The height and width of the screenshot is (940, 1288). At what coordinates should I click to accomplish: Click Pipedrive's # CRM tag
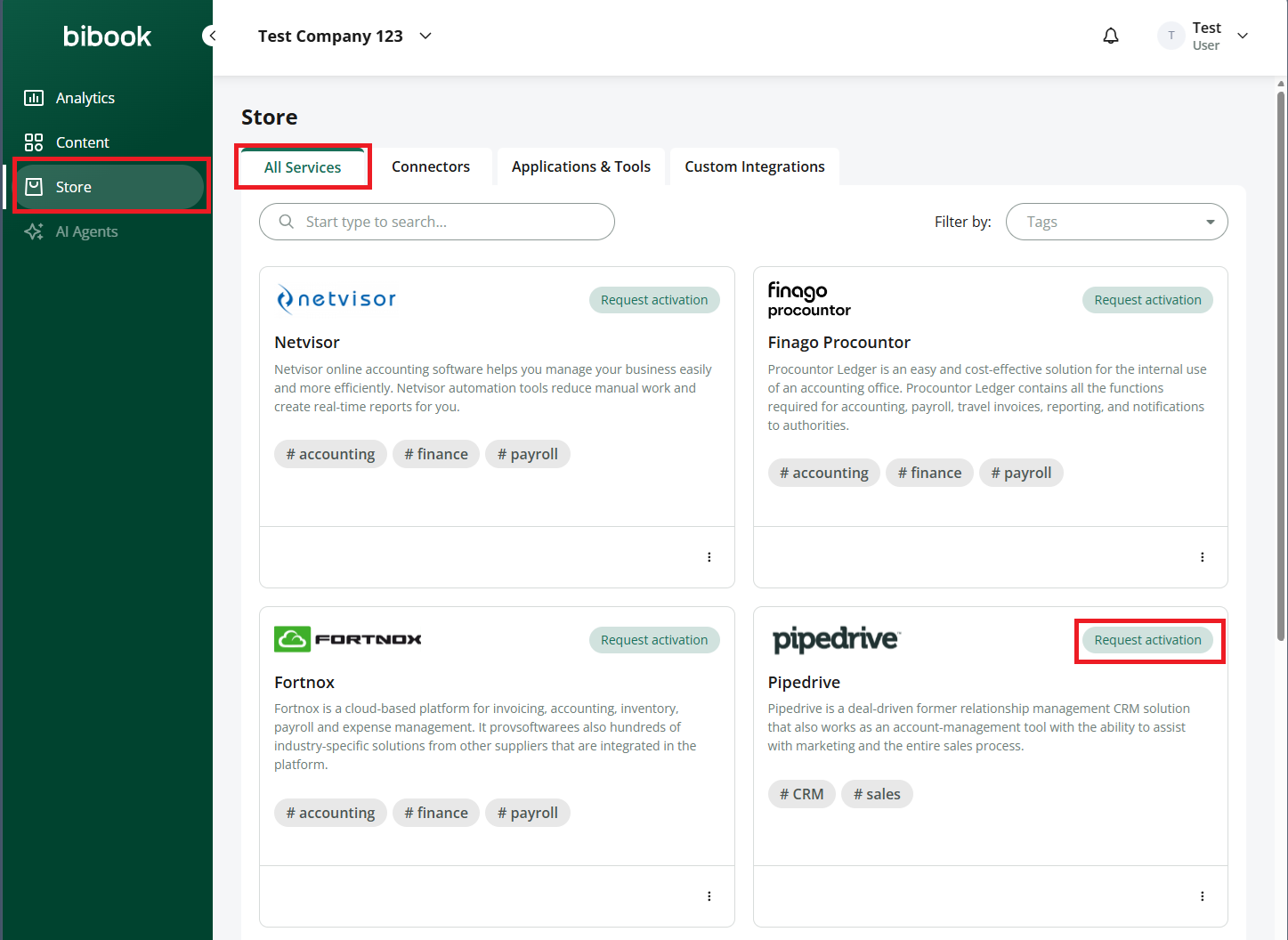click(x=802, y=794)
